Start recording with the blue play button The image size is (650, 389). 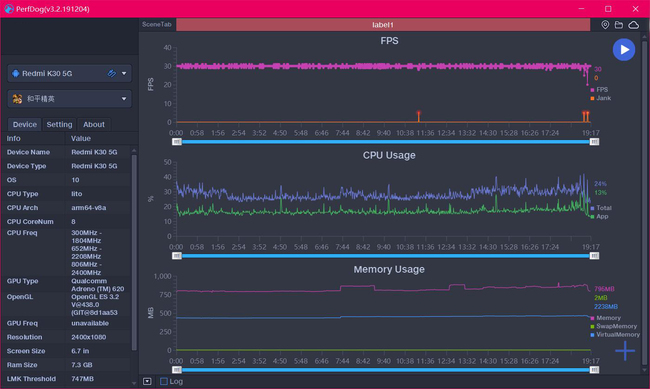(624, 50)
